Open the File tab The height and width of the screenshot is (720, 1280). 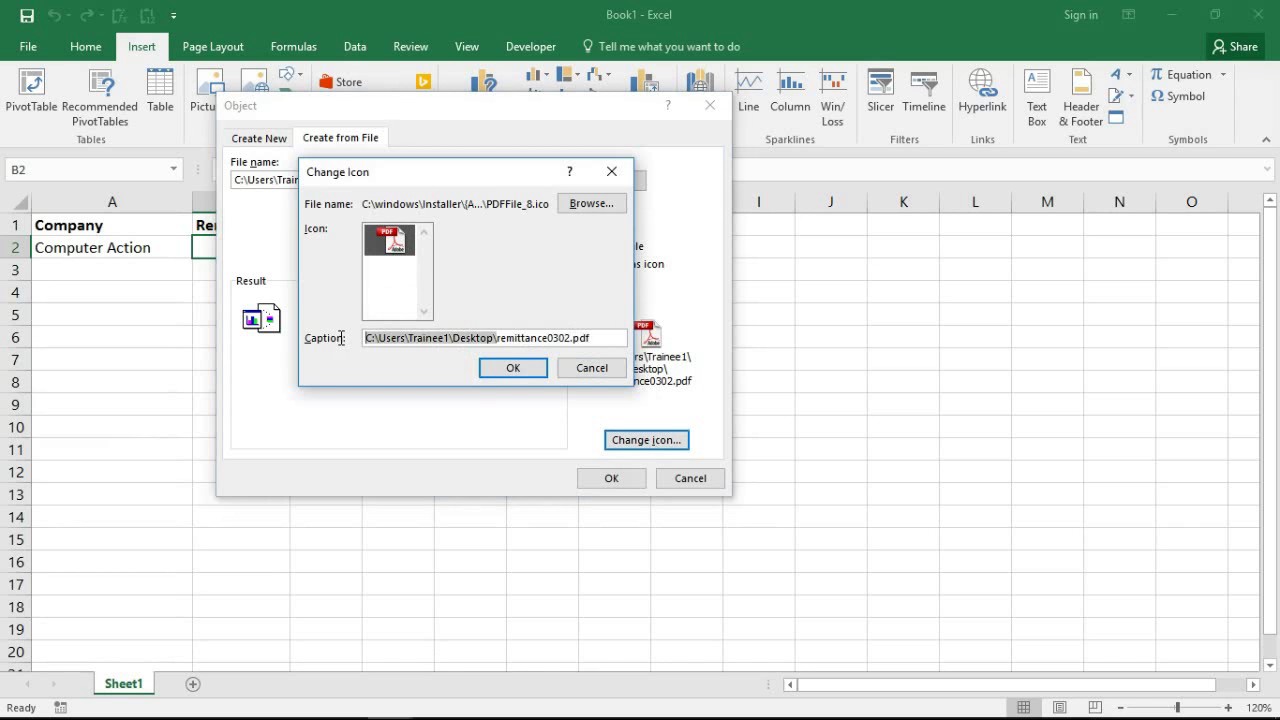[x=28, y=47]
